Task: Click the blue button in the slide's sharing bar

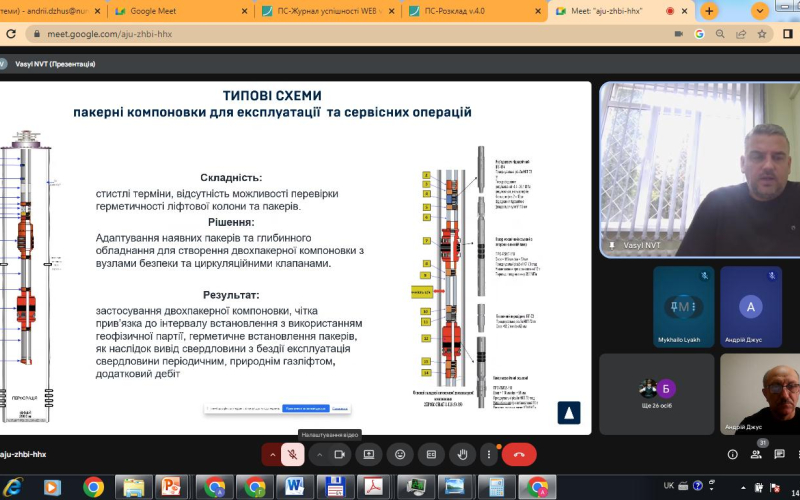Action: point(305,408)
